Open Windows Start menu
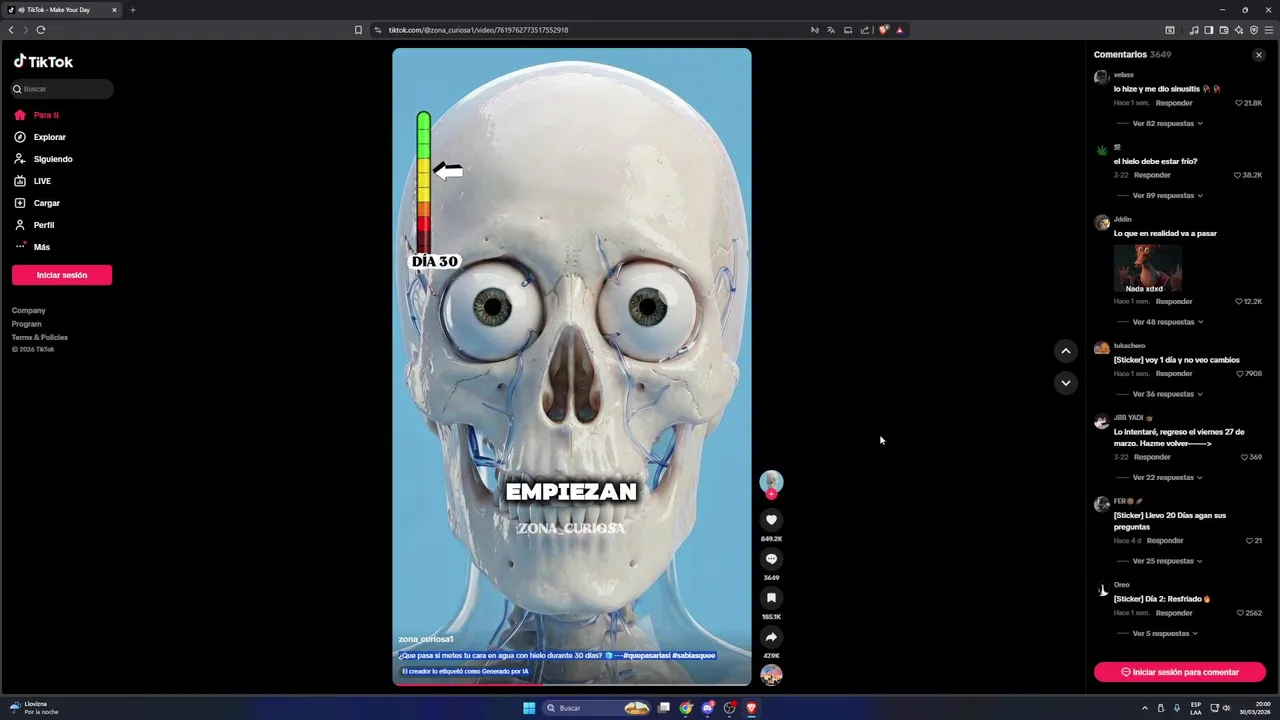Viewport: 1280px width, 720px height. (x=529, y=708)
